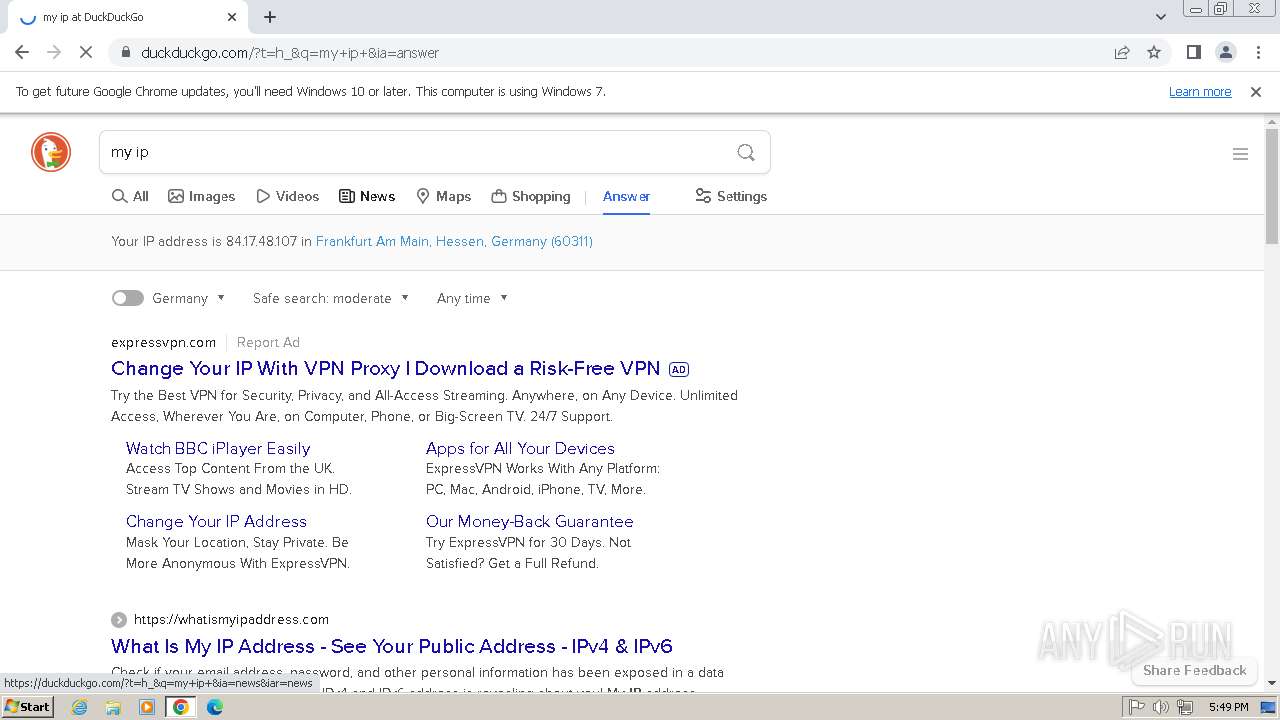Switch to the Maps tab
The image size is (1280, 720).
(x=443, y=196)
